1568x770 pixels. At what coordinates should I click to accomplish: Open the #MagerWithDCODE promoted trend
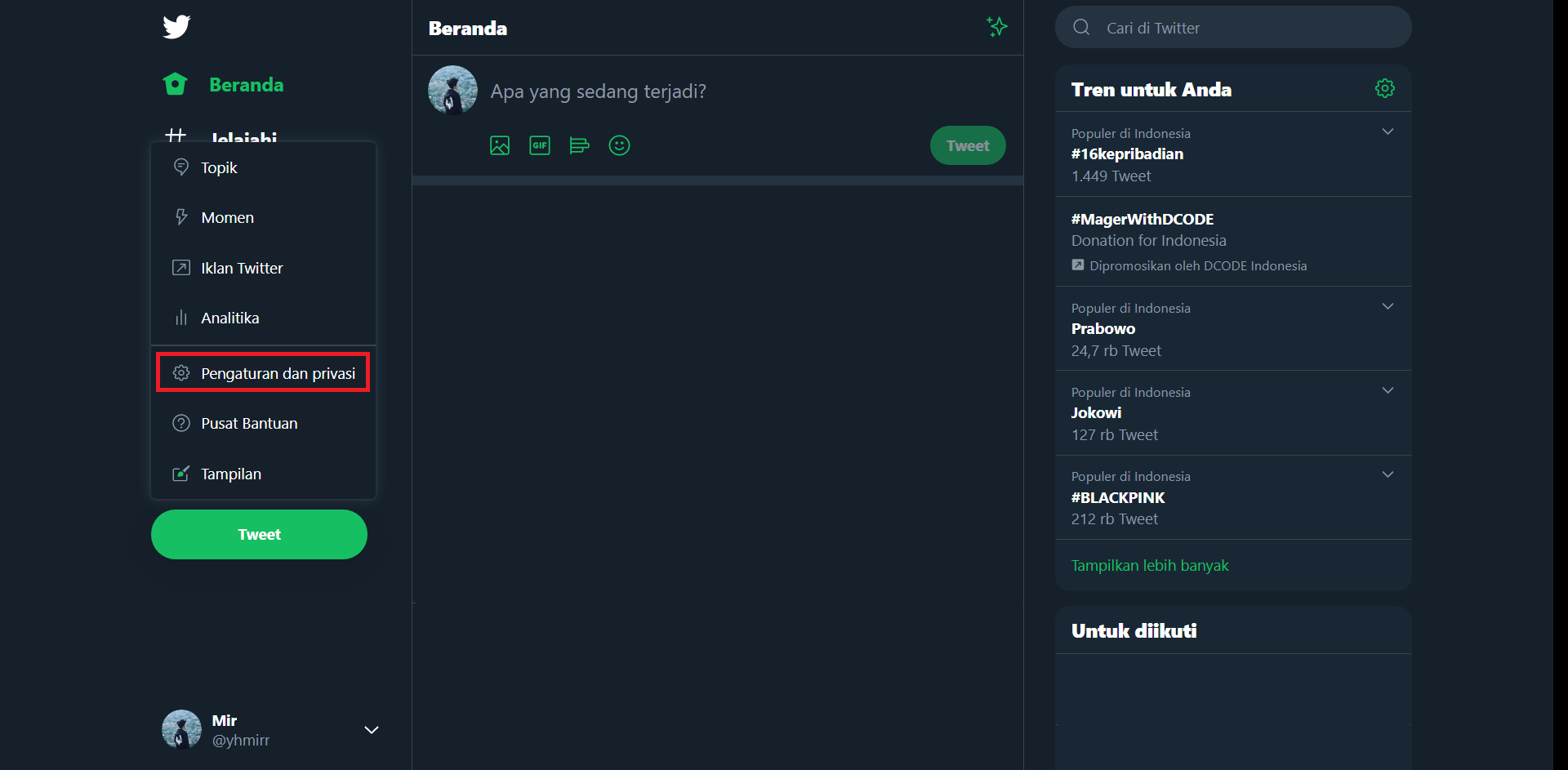[1233, 242]
